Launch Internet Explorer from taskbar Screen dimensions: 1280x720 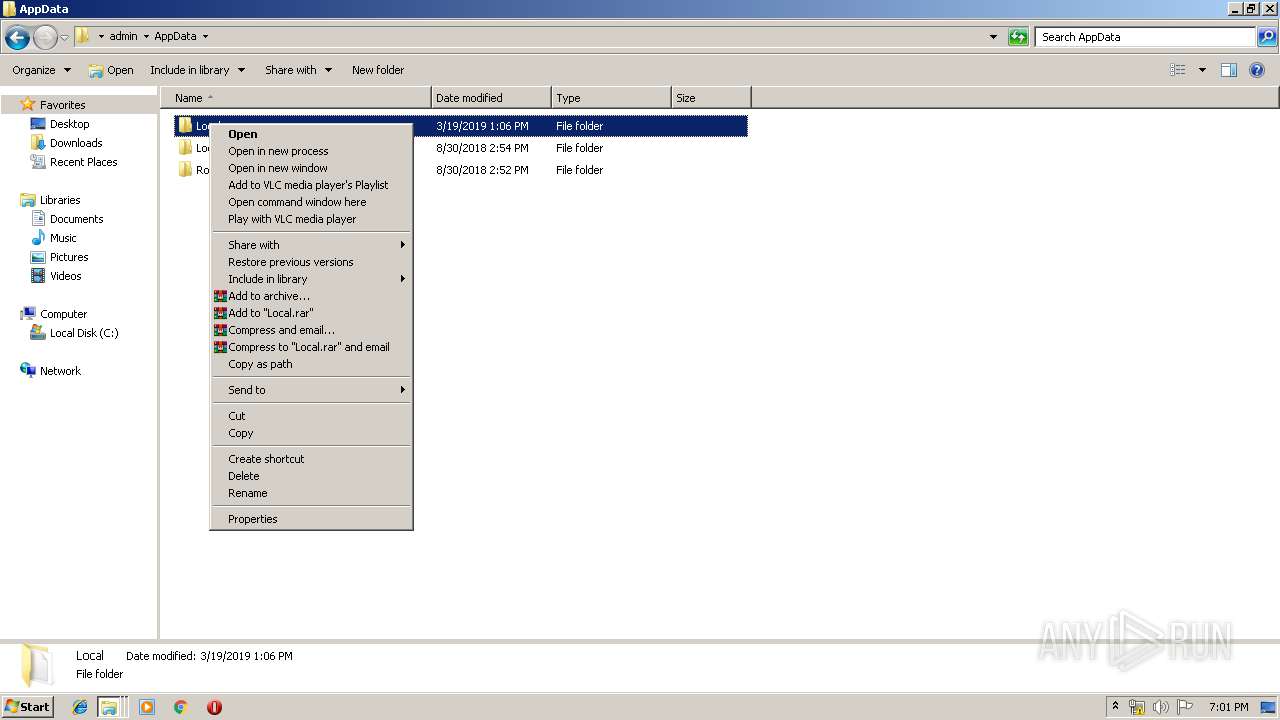click(80, 707)
